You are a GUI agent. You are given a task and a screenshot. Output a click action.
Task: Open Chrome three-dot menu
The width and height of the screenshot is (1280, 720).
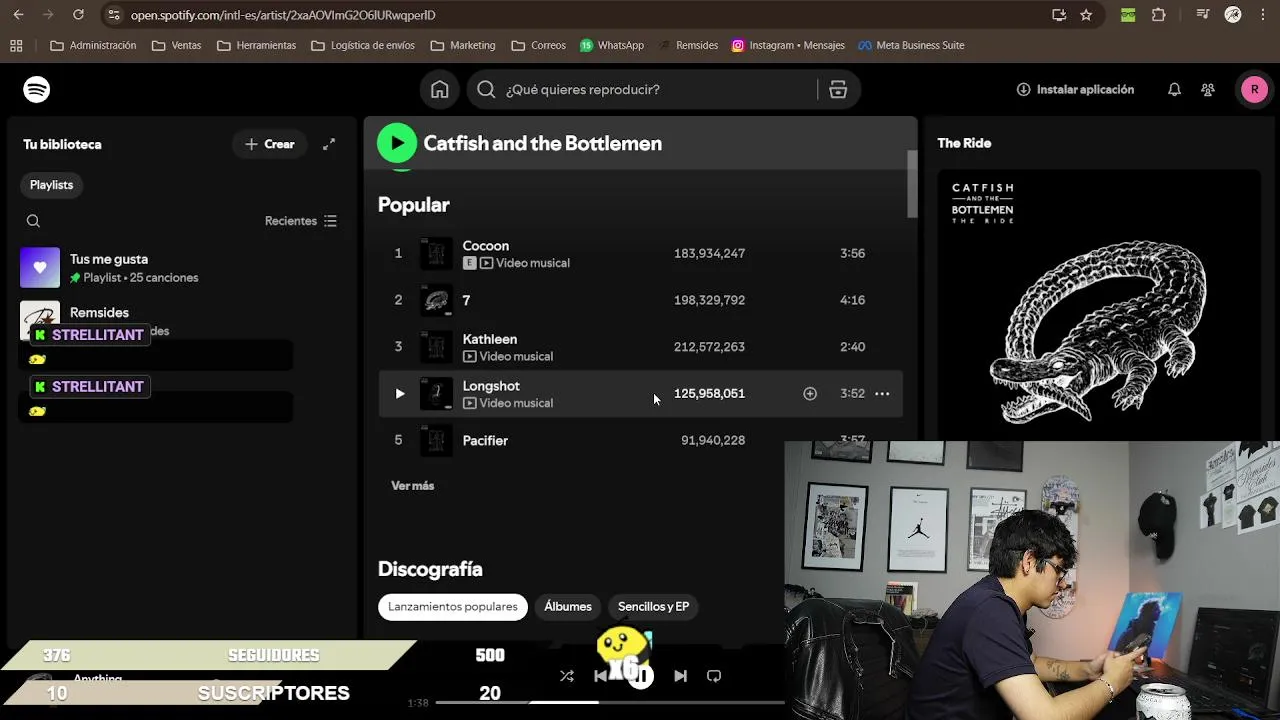1262,15
